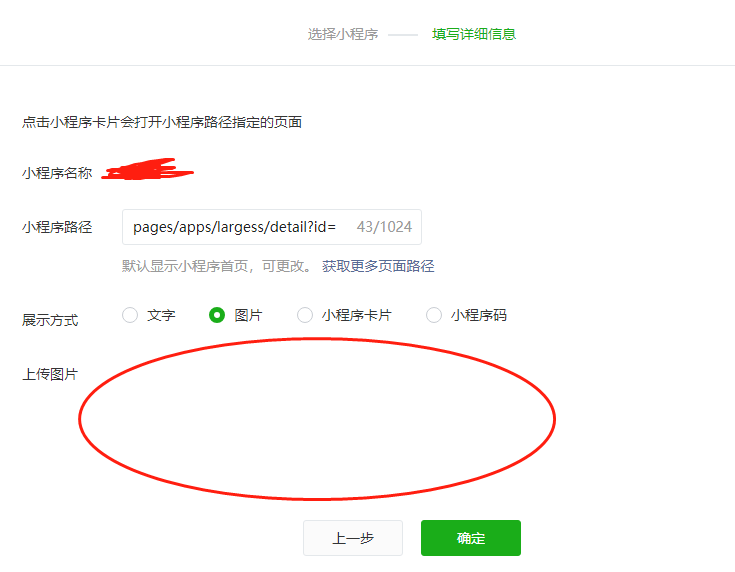
Task: Select the 图片 display radio button
Action: [217, 315]
